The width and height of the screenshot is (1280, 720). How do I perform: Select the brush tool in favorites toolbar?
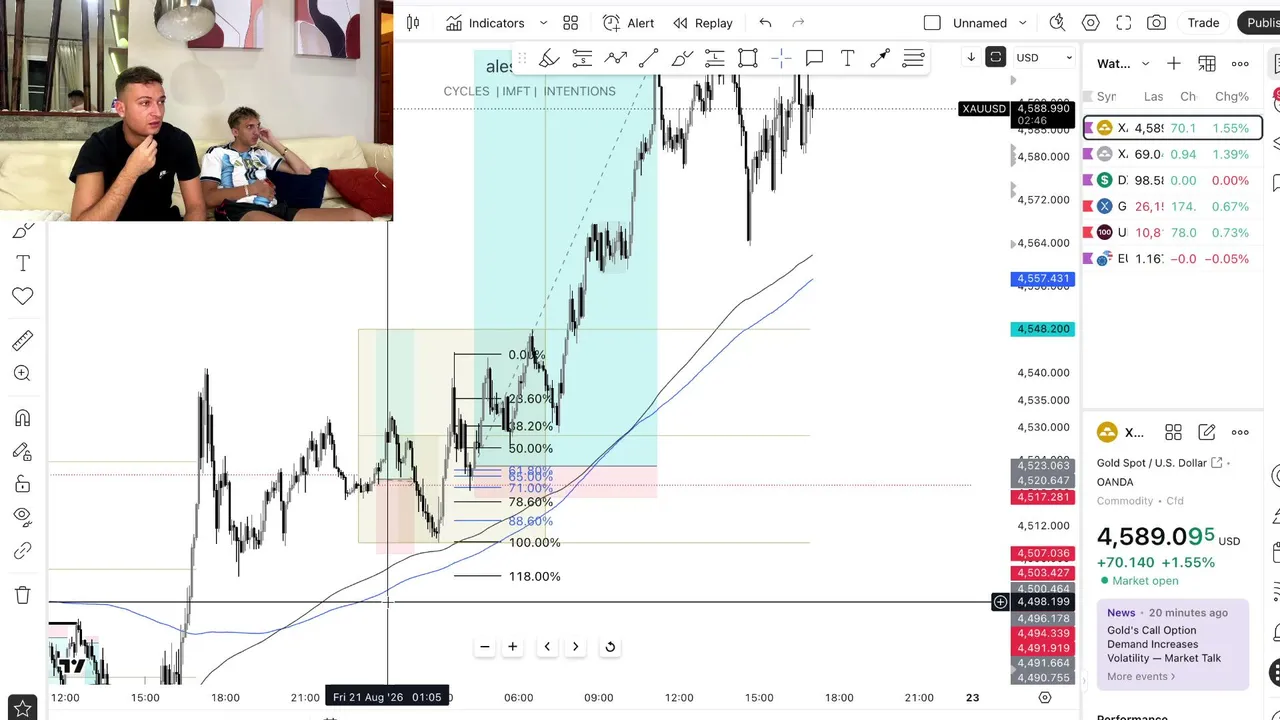pos(549,59)
